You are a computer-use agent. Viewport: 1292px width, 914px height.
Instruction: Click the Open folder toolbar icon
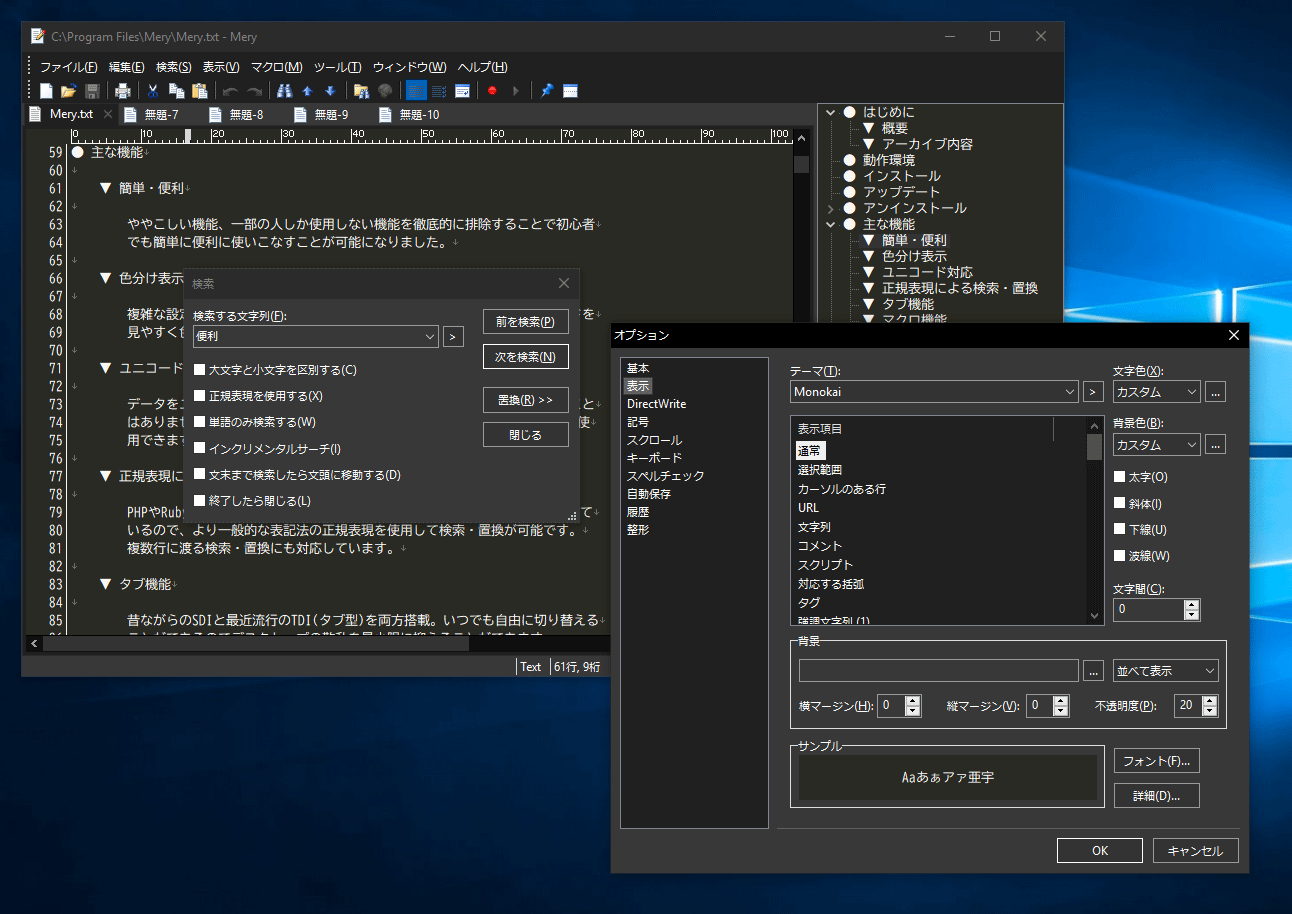68,91
